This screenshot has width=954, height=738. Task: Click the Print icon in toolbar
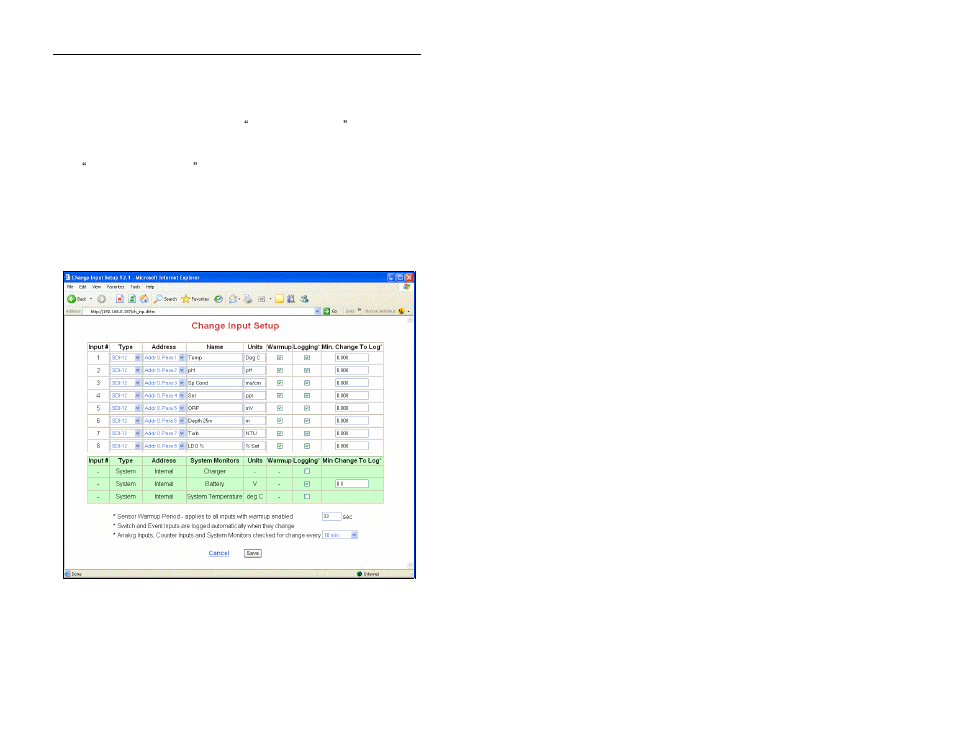pos(248,299)
